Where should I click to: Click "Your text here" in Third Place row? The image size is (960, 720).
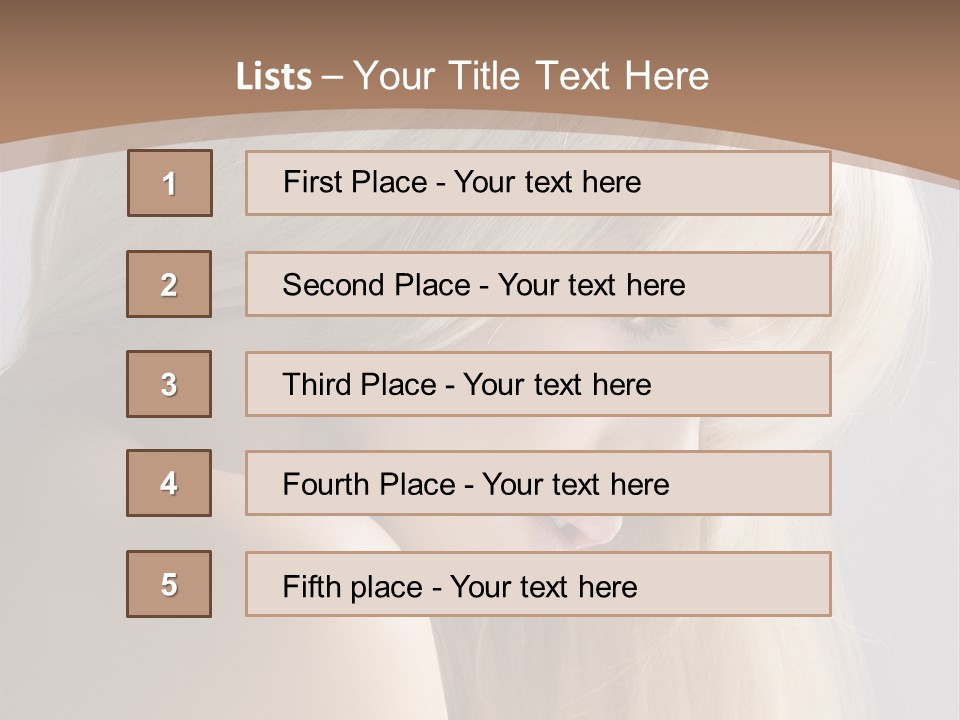[557, 385]
